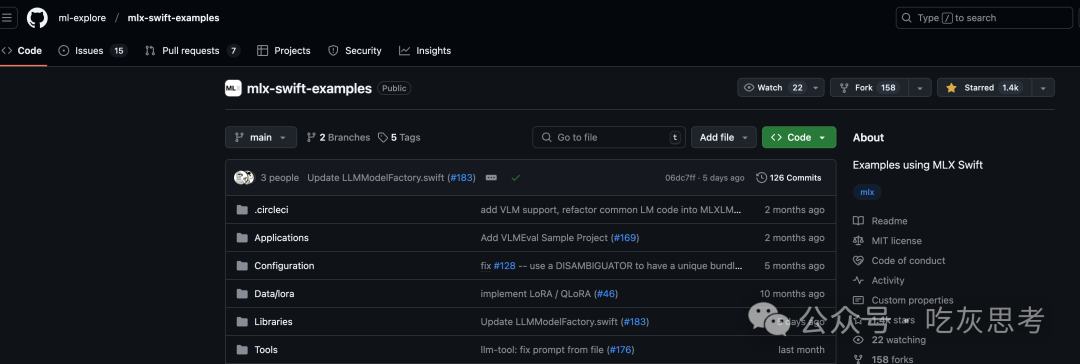
Task: Open the Code of conduct link
Action: click(x=899, y=261)
